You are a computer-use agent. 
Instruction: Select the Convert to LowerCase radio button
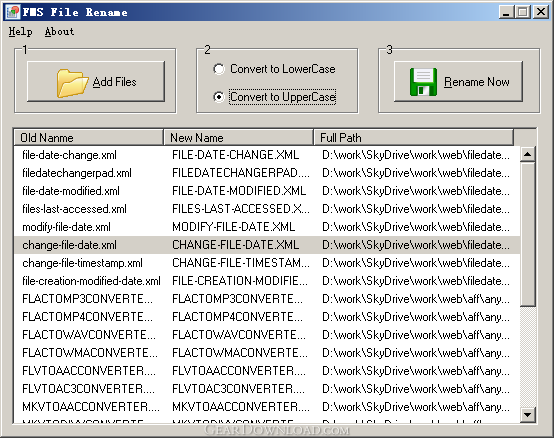(x=219, y=69)
